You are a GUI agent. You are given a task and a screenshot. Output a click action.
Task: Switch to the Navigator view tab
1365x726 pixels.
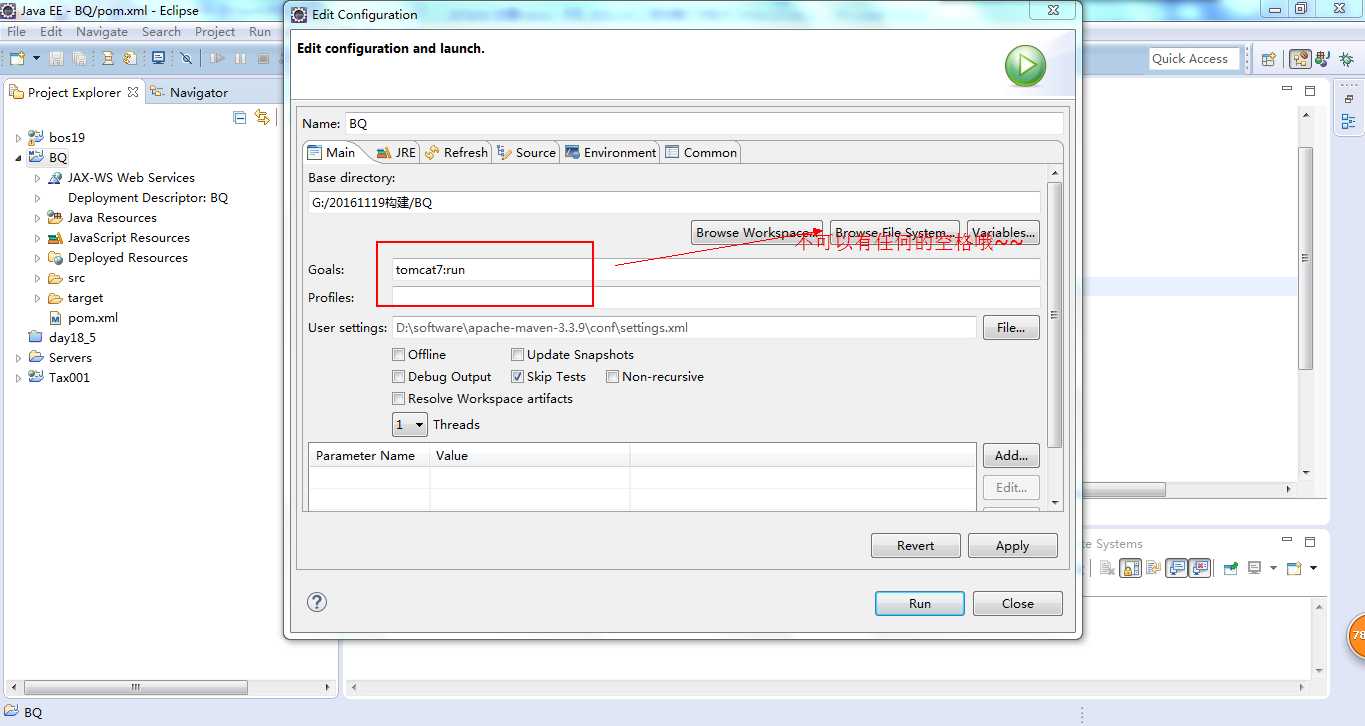(x=188, y=92)
